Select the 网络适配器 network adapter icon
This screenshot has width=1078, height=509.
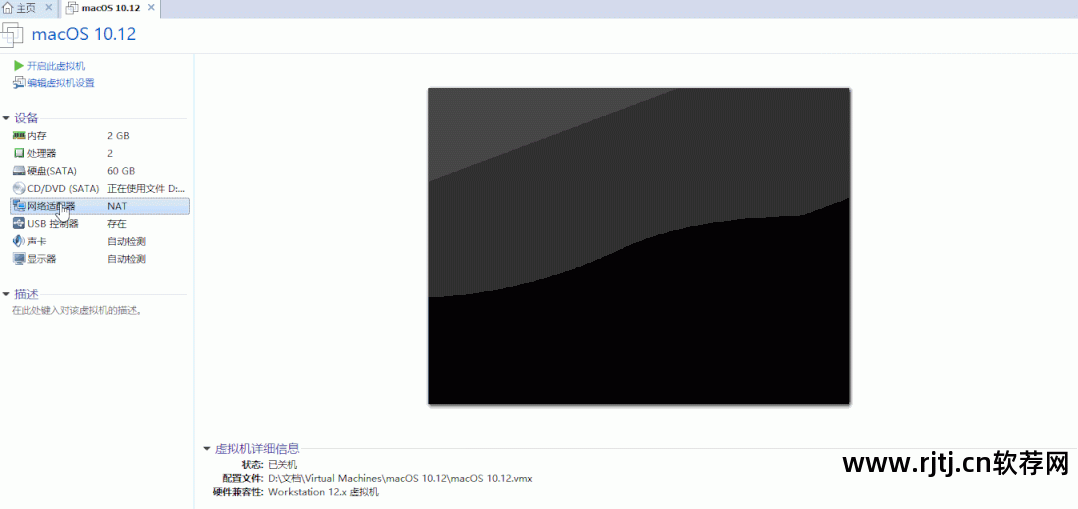pos(19,206)
